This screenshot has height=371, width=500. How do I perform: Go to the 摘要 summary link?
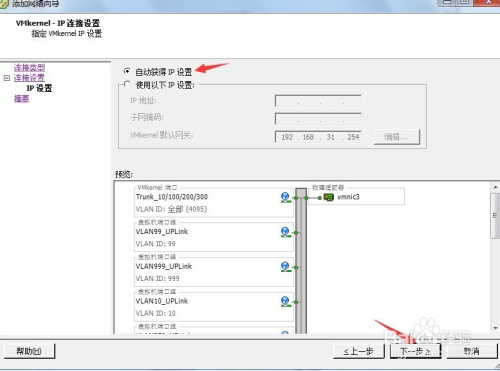[22, 98]
